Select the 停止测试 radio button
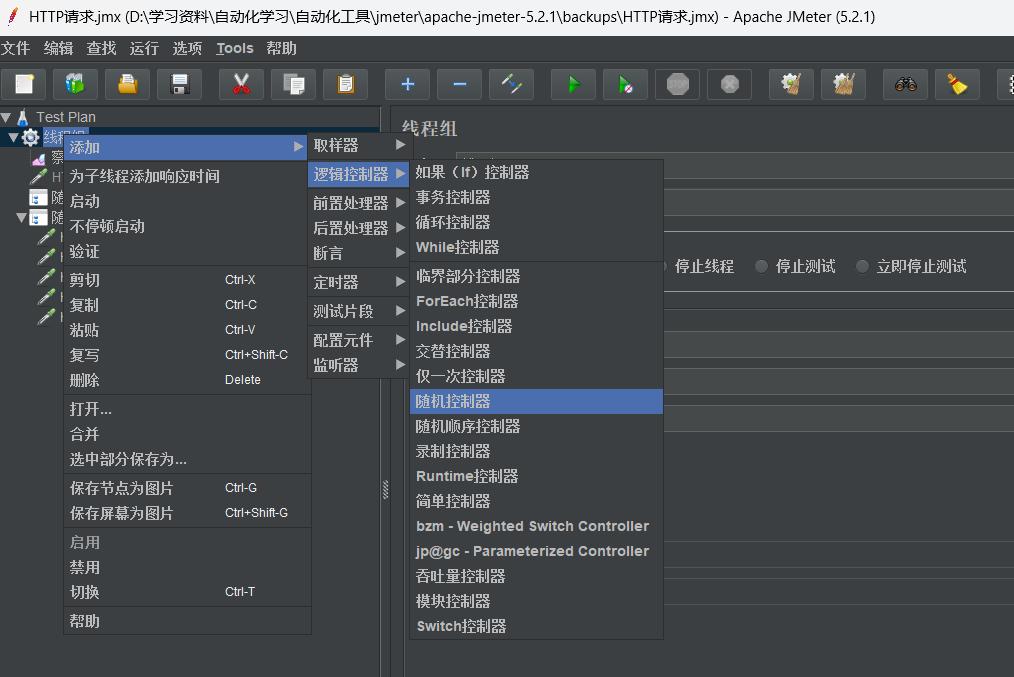The width and height of the screenshot is (1014, 677). pos(762,266)
